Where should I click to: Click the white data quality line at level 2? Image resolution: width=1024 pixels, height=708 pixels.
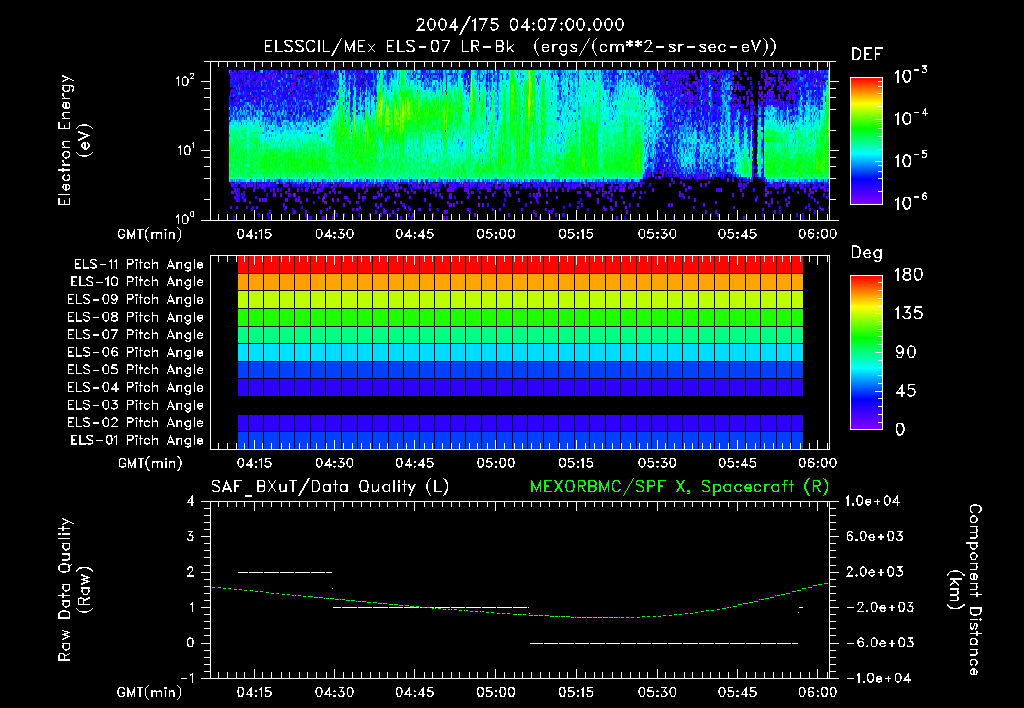[285, 572]
